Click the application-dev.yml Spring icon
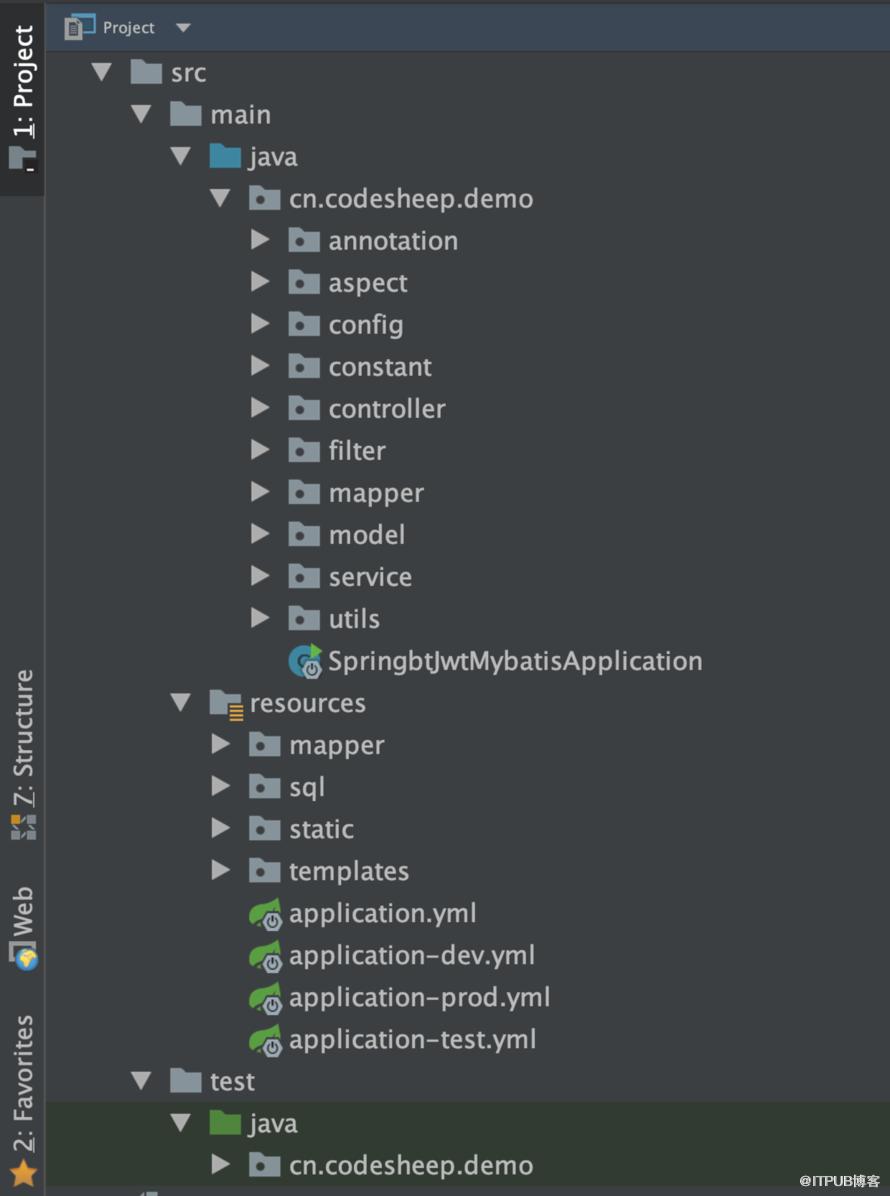890x1196 pixels. point(265,956)
